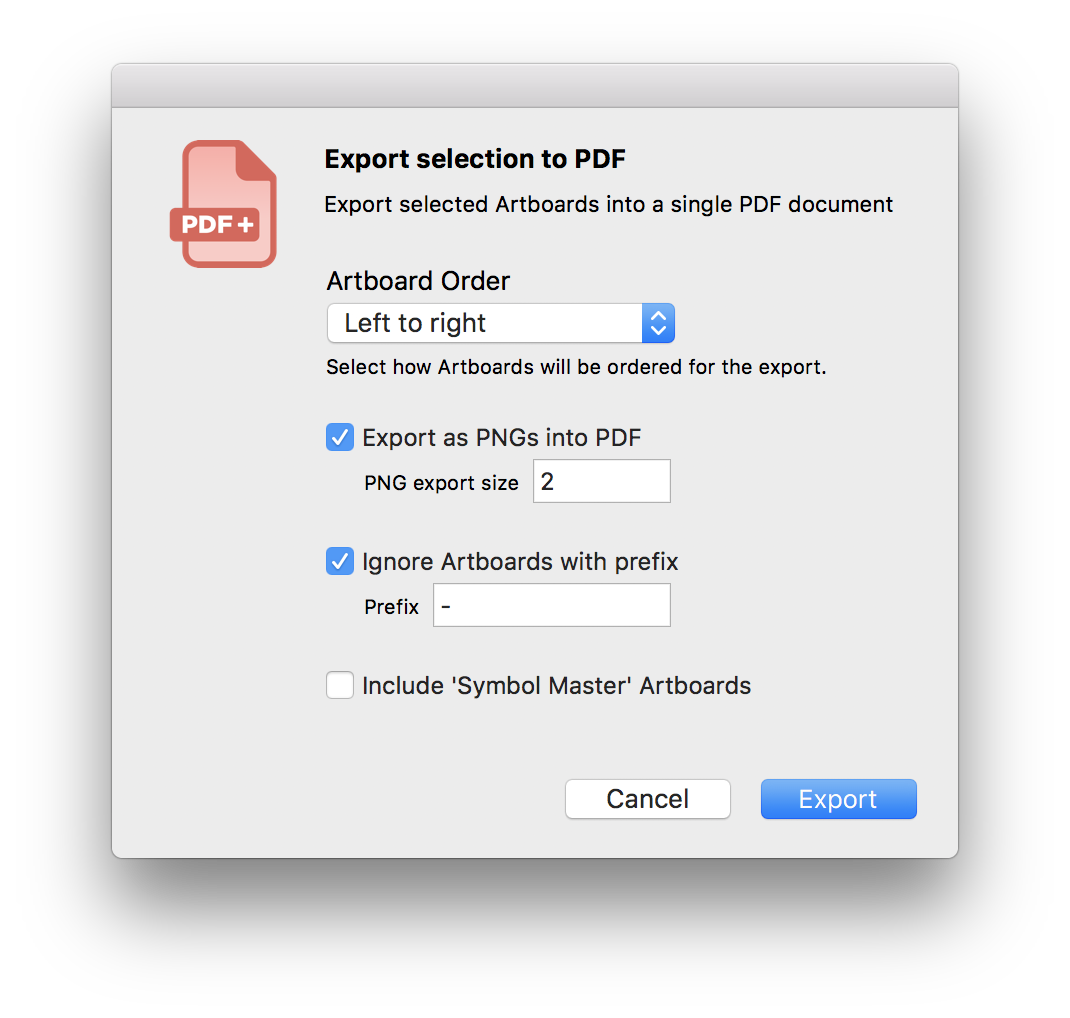Click the Cancel button
The width and height of the screenshot is (1070, 1018).
click(648, 799)
